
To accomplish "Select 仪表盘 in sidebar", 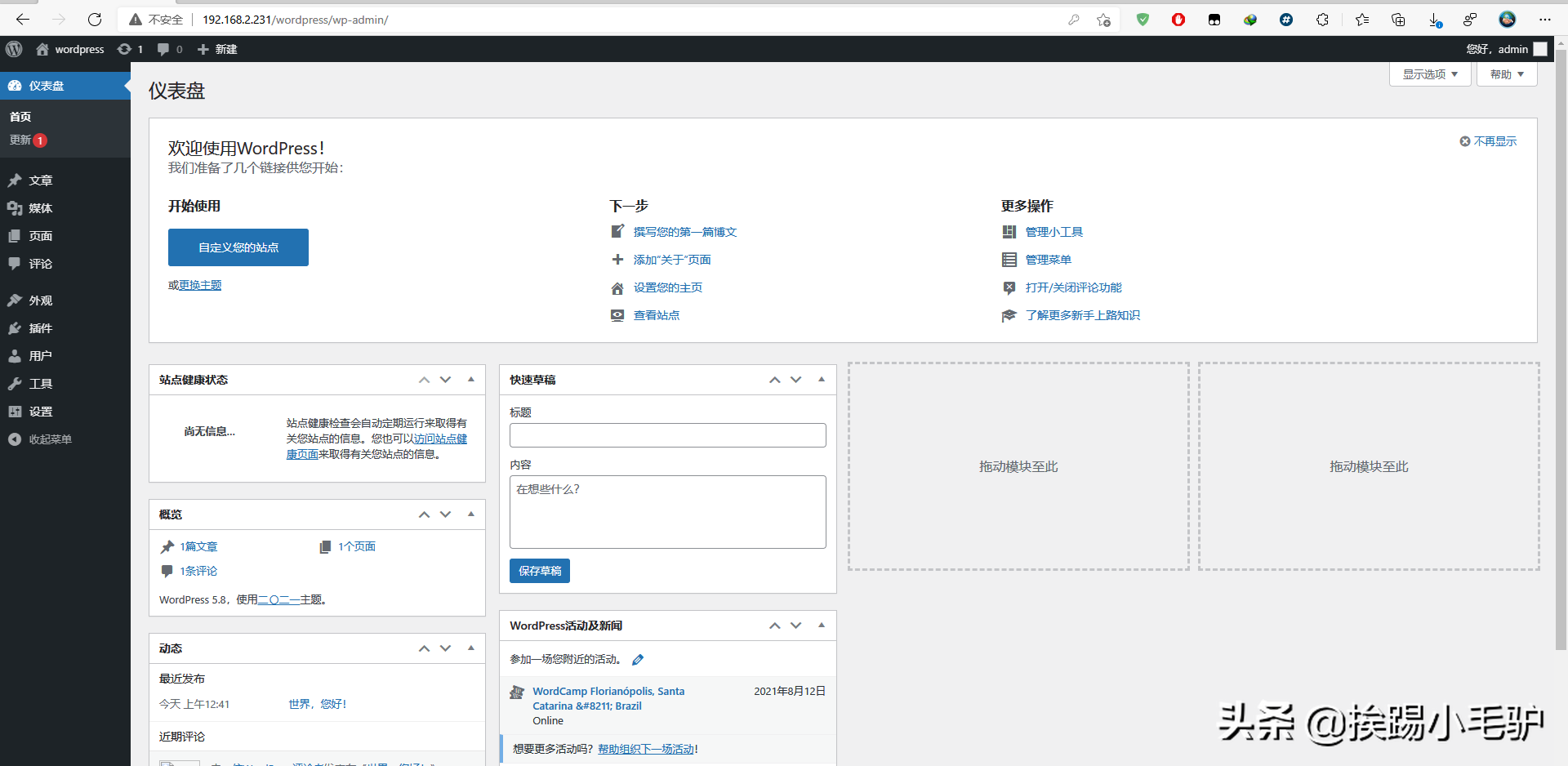I will pyautogui.click(x=65, y=86).
